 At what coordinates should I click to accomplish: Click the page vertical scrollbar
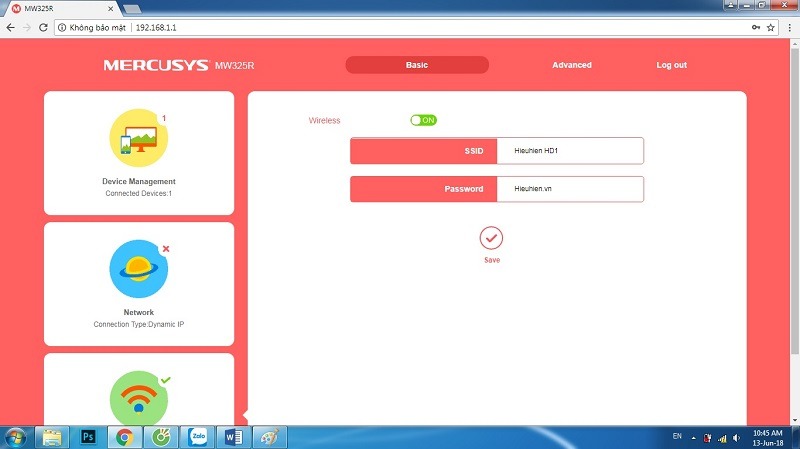(794, 202)
